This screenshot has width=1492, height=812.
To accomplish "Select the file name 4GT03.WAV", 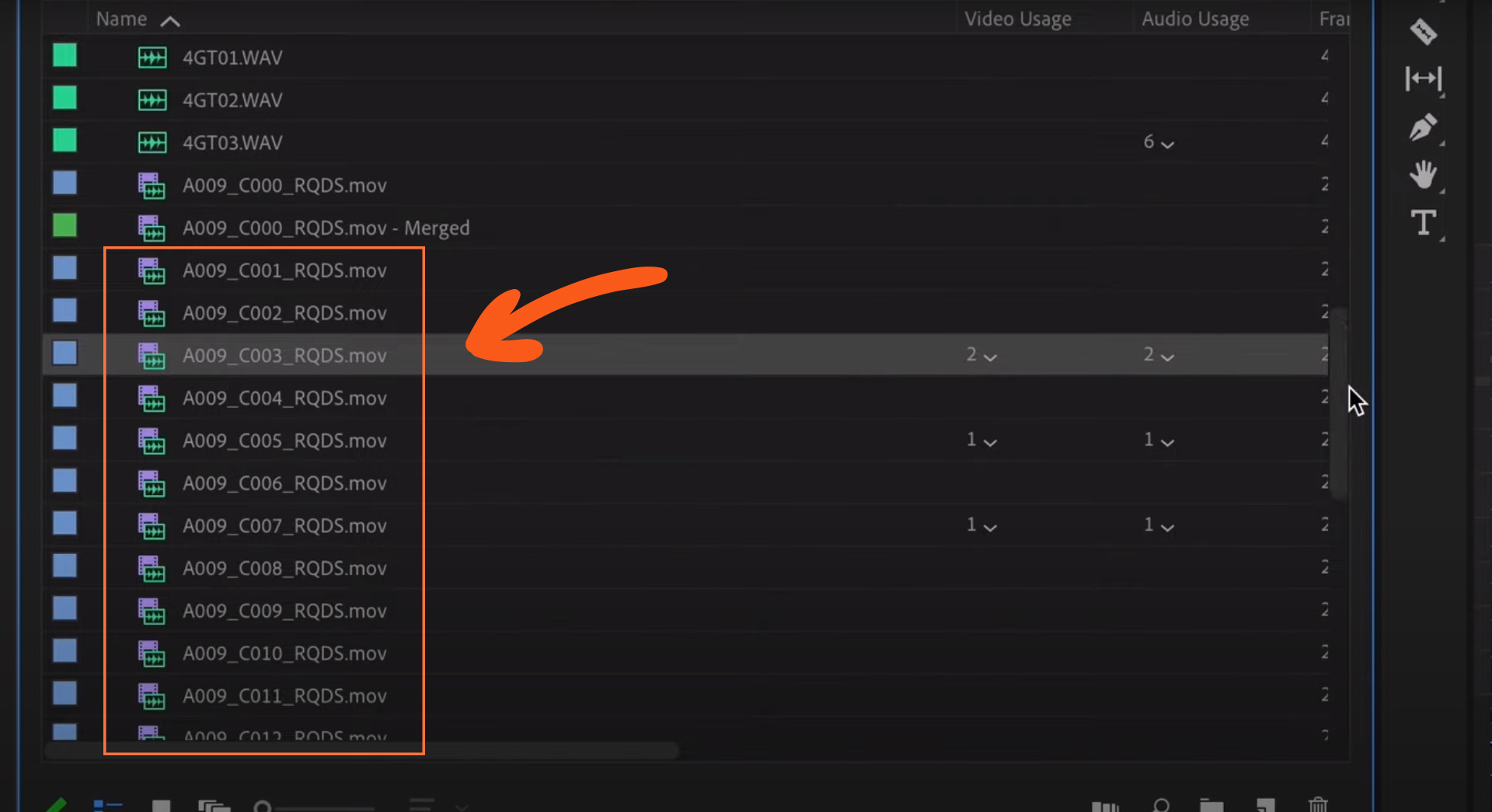I will click(x=232, y=143).
